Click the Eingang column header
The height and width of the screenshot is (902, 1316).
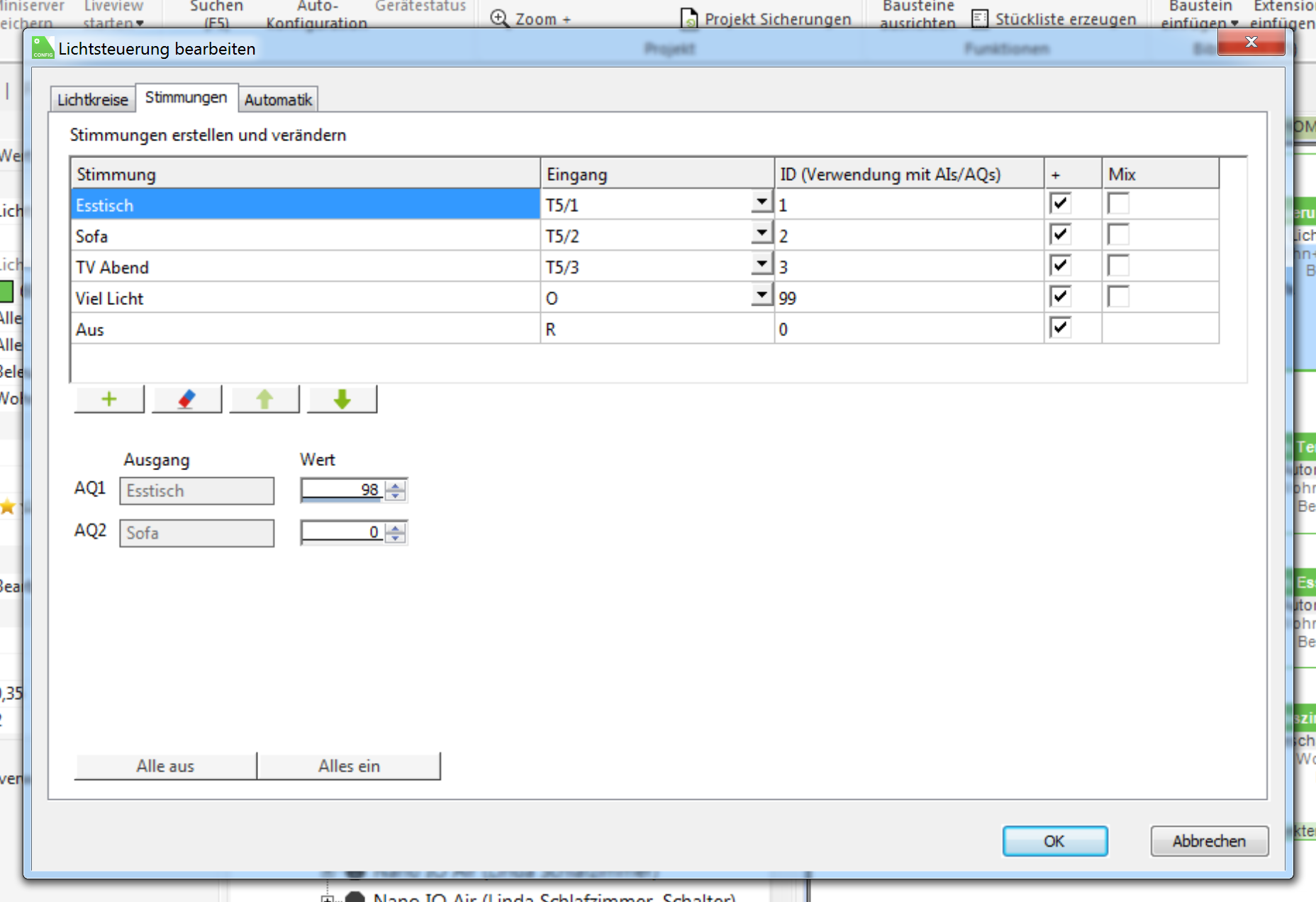coord(657,174)
